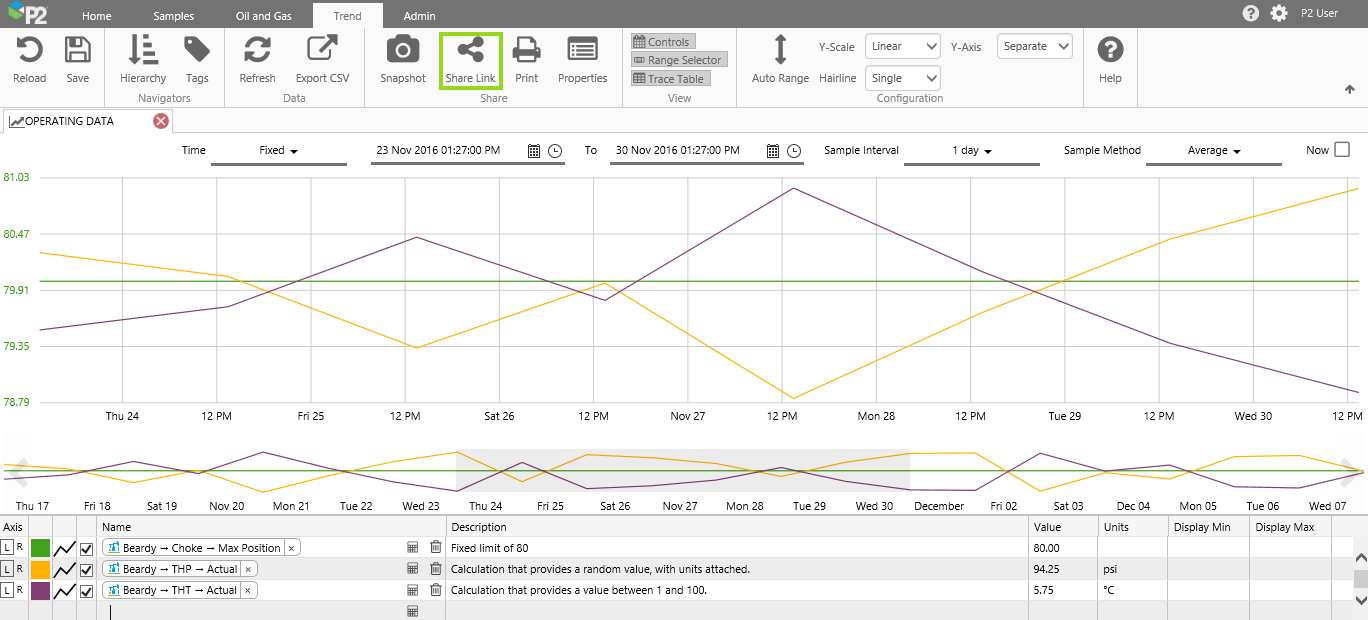Open the Sample Method Average dropdown

[x=1213, y=151]
